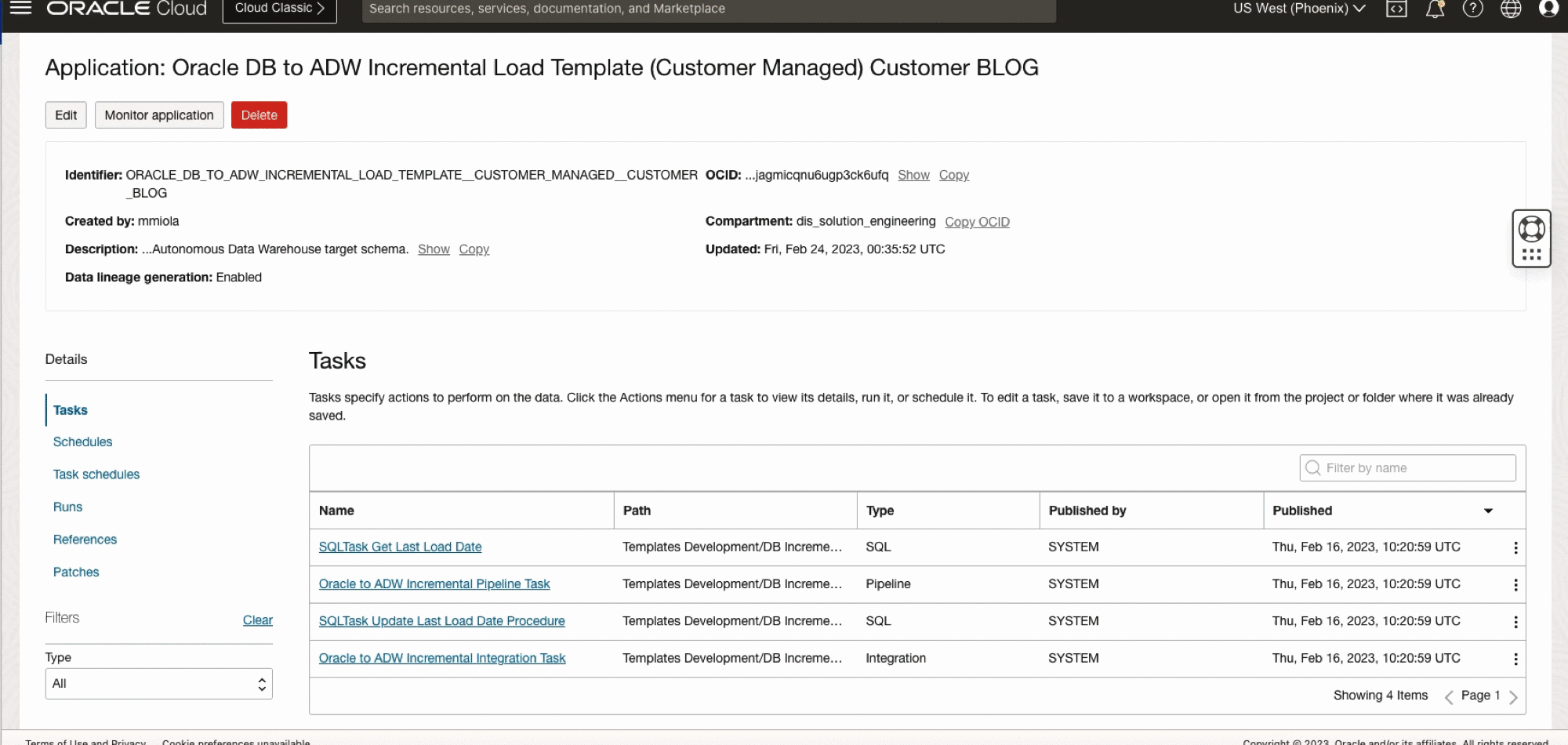Show the full application description
Viewport: 1568px width, 745px height.
coord(434,249)
